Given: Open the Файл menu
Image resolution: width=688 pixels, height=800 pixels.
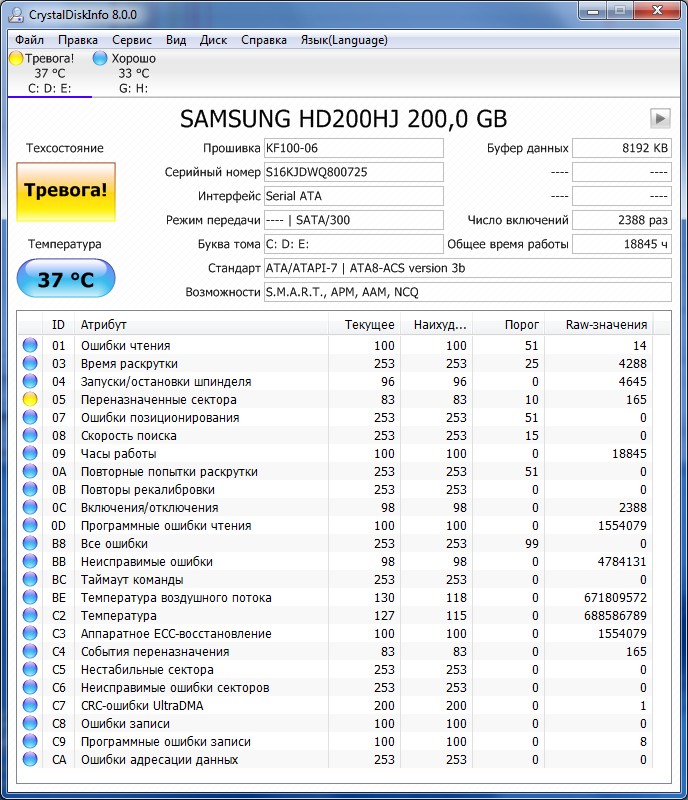Looking at the screenshot, I should 30,40.
